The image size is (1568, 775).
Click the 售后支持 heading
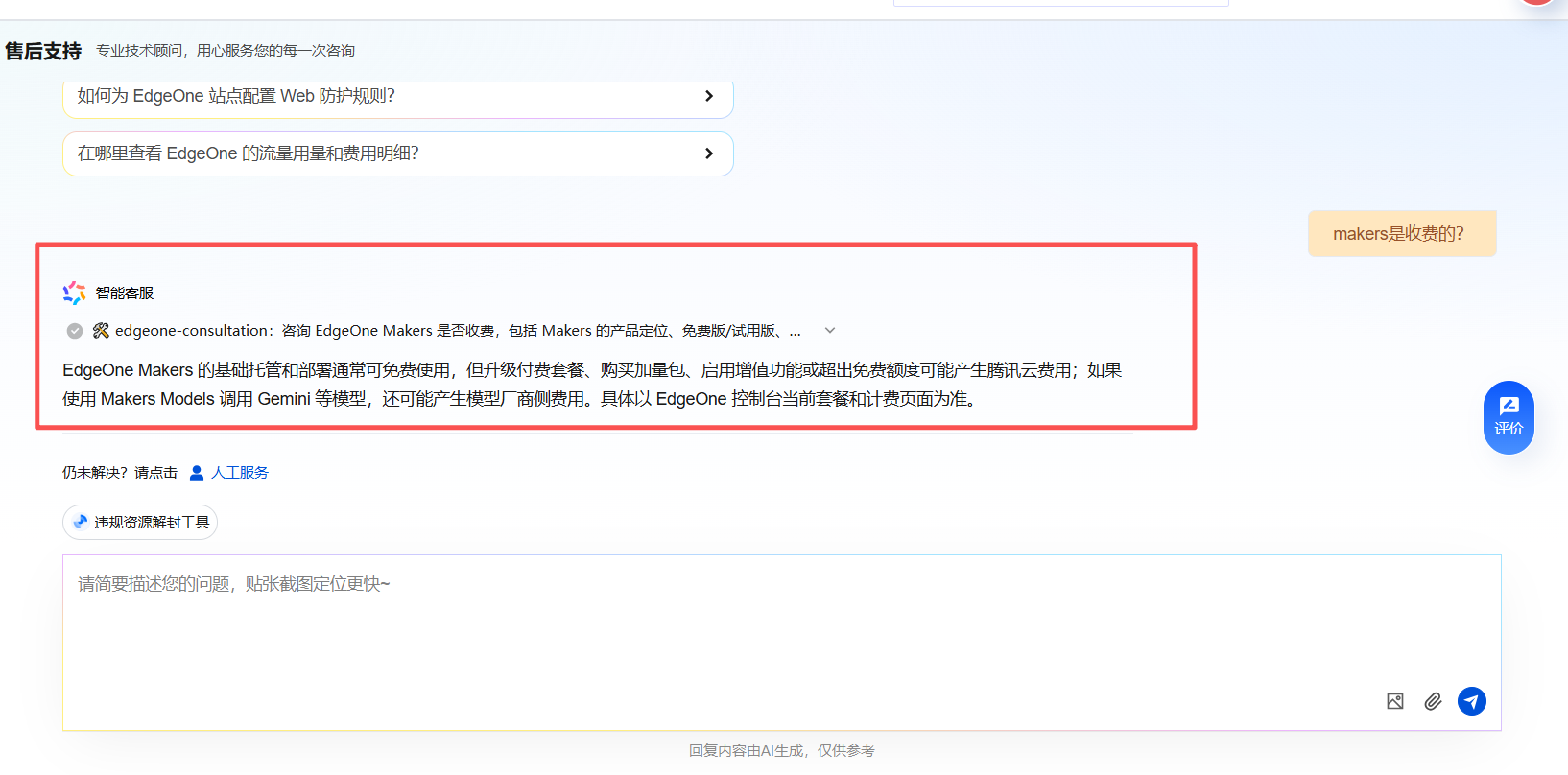click(43, 51)
